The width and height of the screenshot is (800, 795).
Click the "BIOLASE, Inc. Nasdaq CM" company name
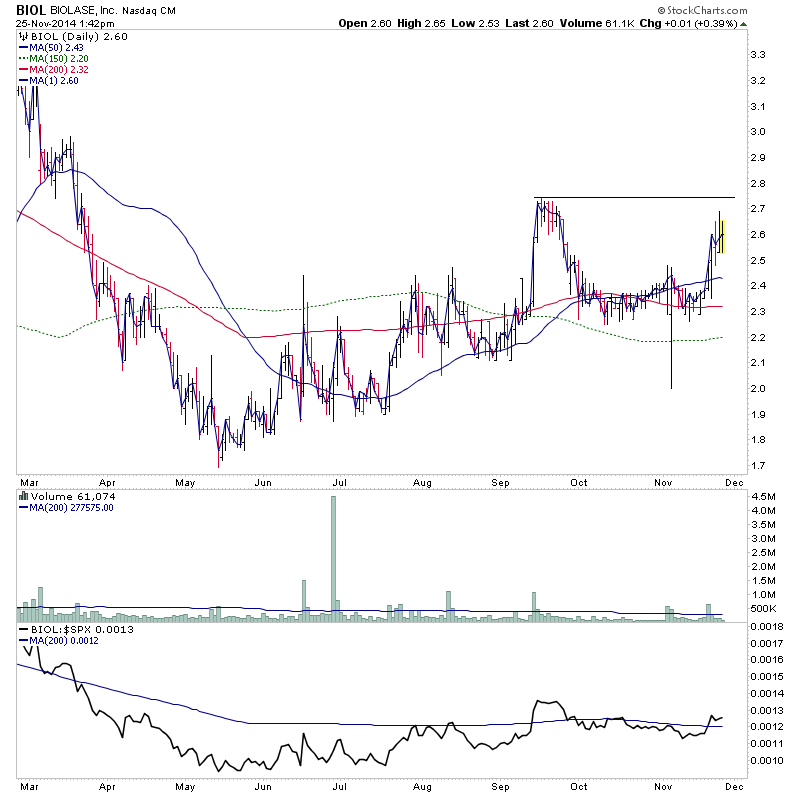[x=113, y=10]
